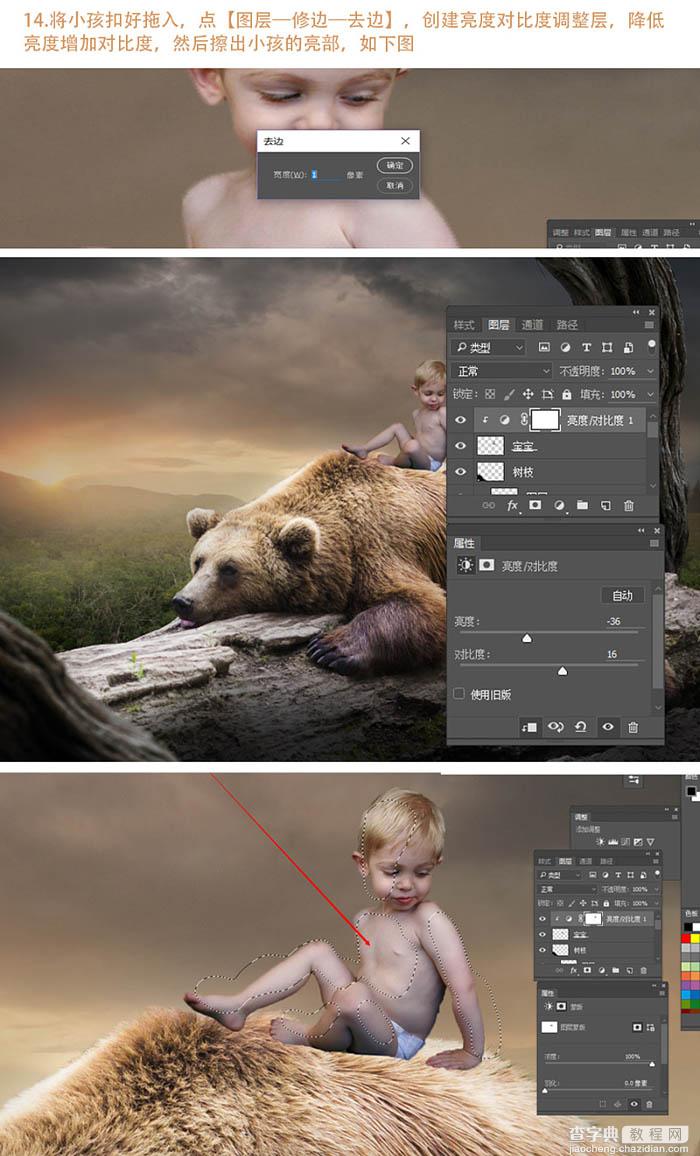This screenshot has height=1156, width=700.
Task: Lock transparent pixels in larger Layers panel
Action: [x=490, y=394]
